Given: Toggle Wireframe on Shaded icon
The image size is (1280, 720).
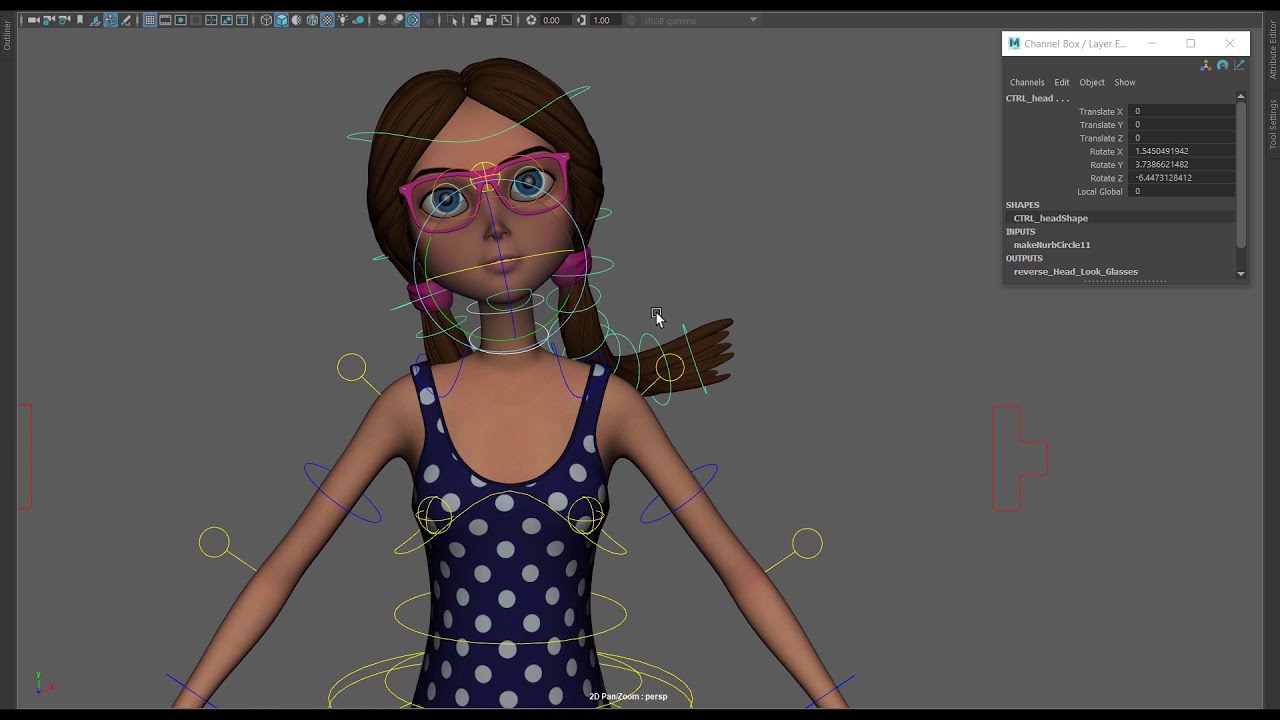Looking at the screenshot, I should (312, 20).
